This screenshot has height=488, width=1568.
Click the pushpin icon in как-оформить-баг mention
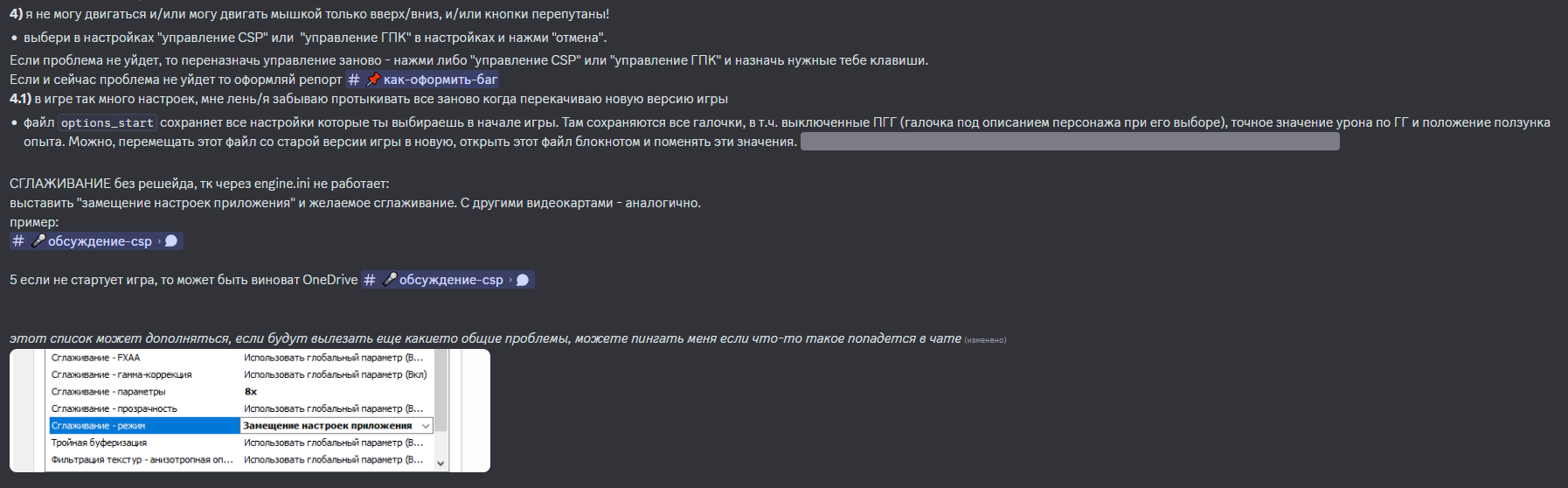click(x=373, y=80)
